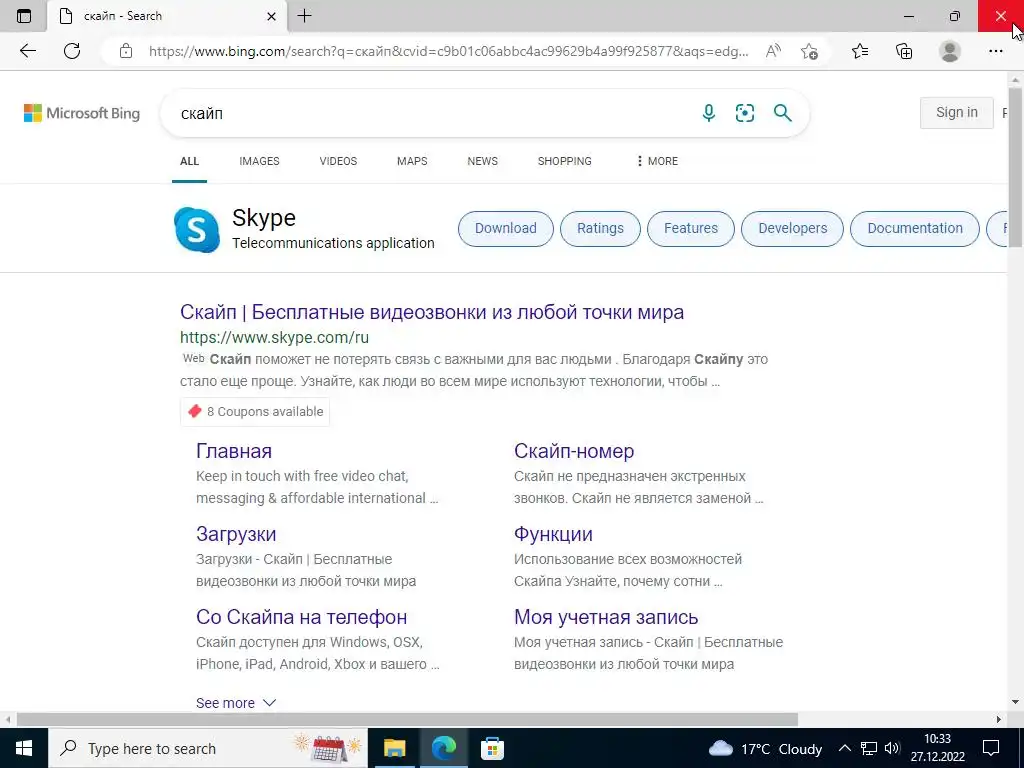This screenshot has width=1024, height=768.
Task: Select the ALL results tab
Action: 189,161
